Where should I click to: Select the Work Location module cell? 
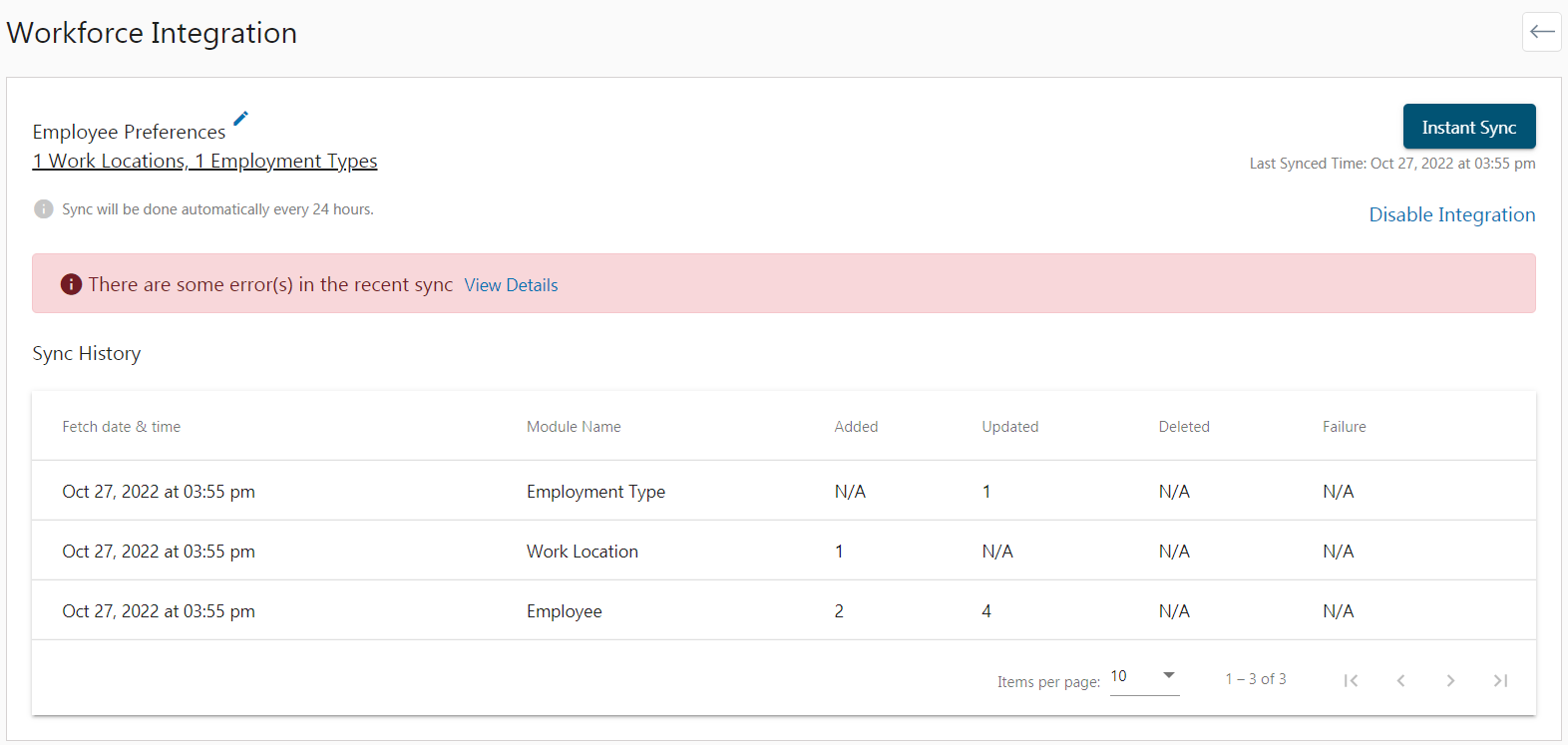[583, 552]
